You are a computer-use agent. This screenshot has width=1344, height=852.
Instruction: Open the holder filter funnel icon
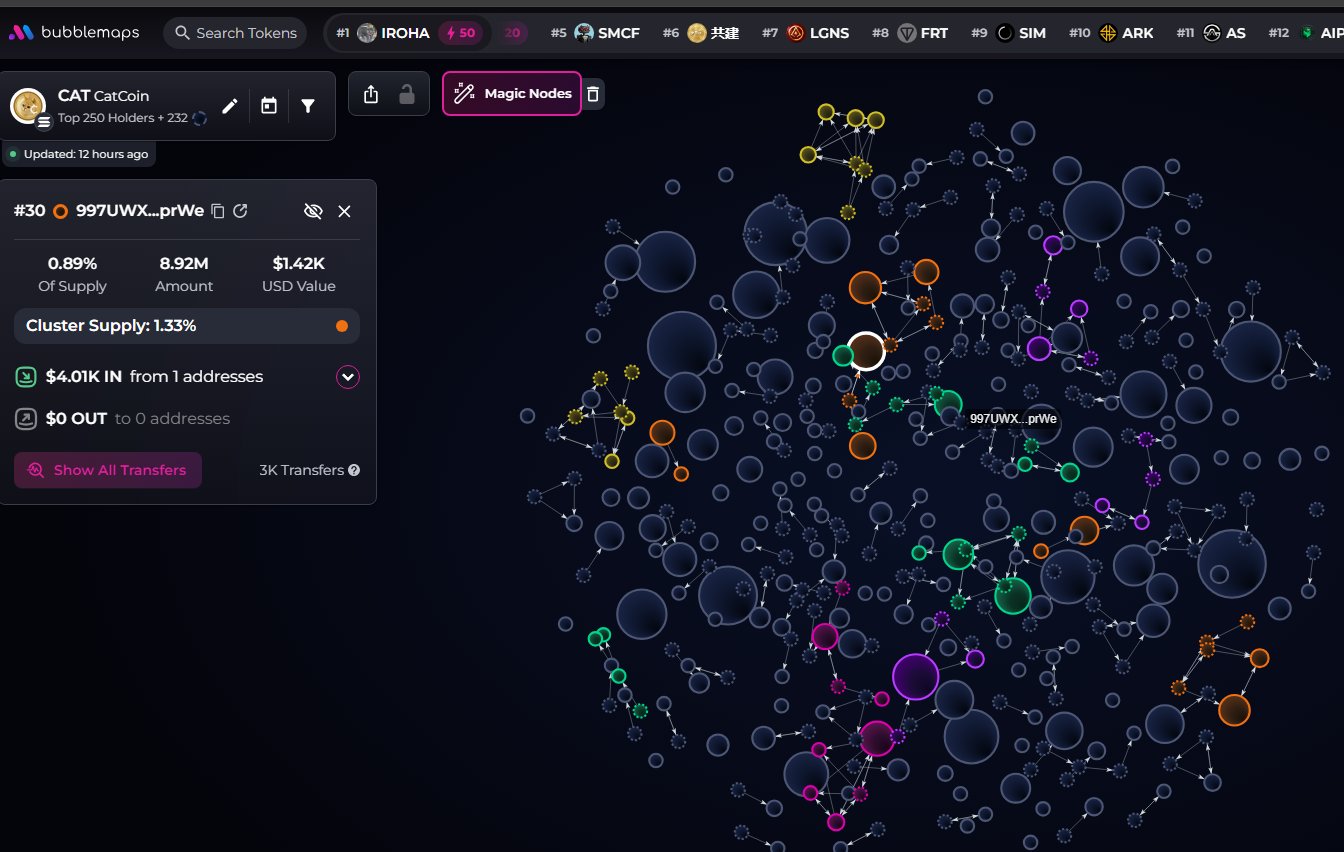pyautogui.click(x=308, y=106)
